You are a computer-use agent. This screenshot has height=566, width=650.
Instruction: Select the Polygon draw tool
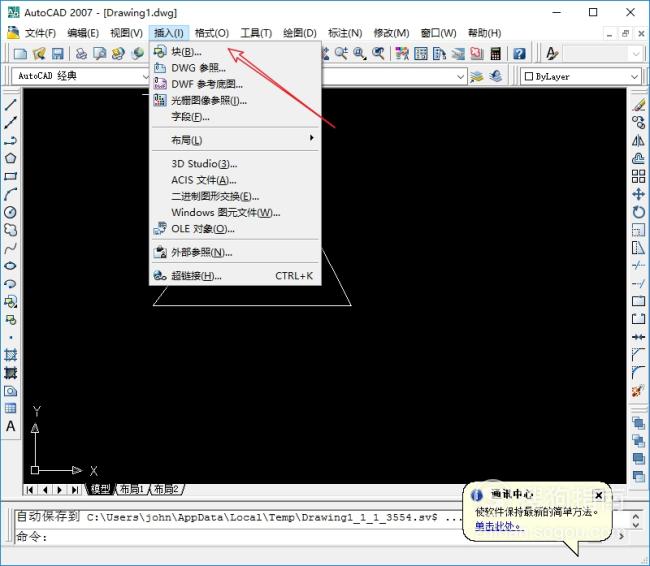pos(10,158)
